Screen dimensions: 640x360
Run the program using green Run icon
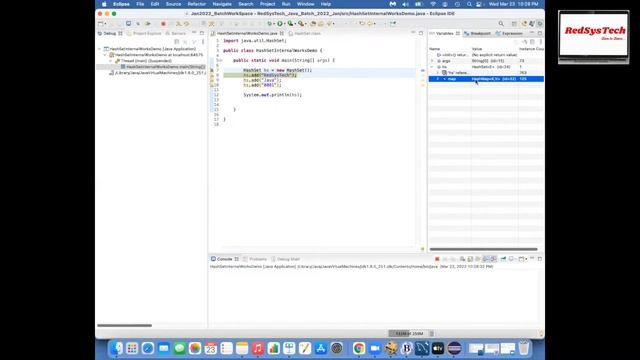[280, 24]
